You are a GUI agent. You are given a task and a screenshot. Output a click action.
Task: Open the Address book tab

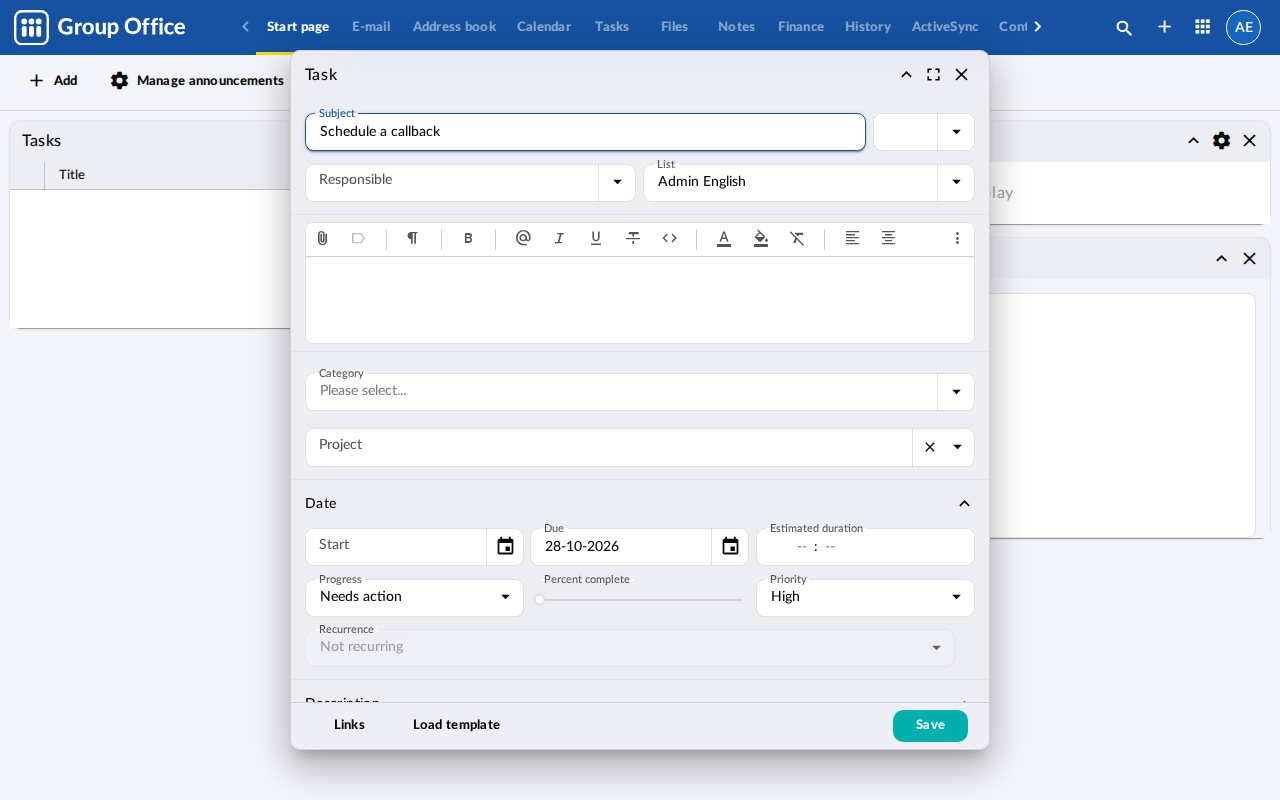click(x=454, y=27)
